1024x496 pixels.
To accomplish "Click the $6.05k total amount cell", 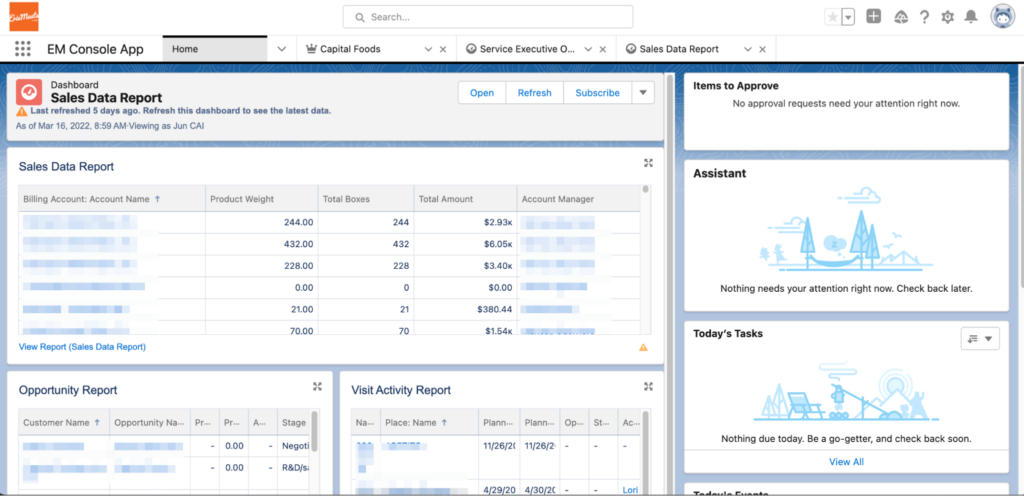I will point(466,243).
